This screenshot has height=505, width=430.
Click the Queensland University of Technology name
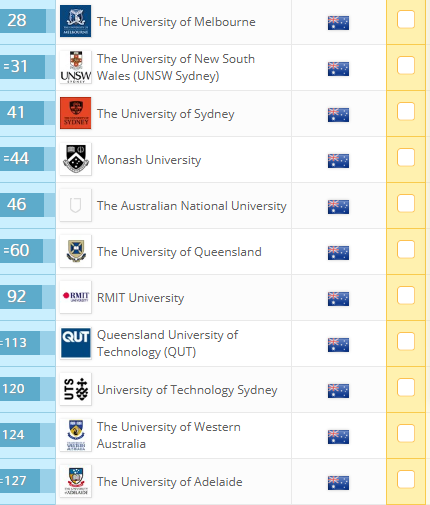click(x=167, y=343)
